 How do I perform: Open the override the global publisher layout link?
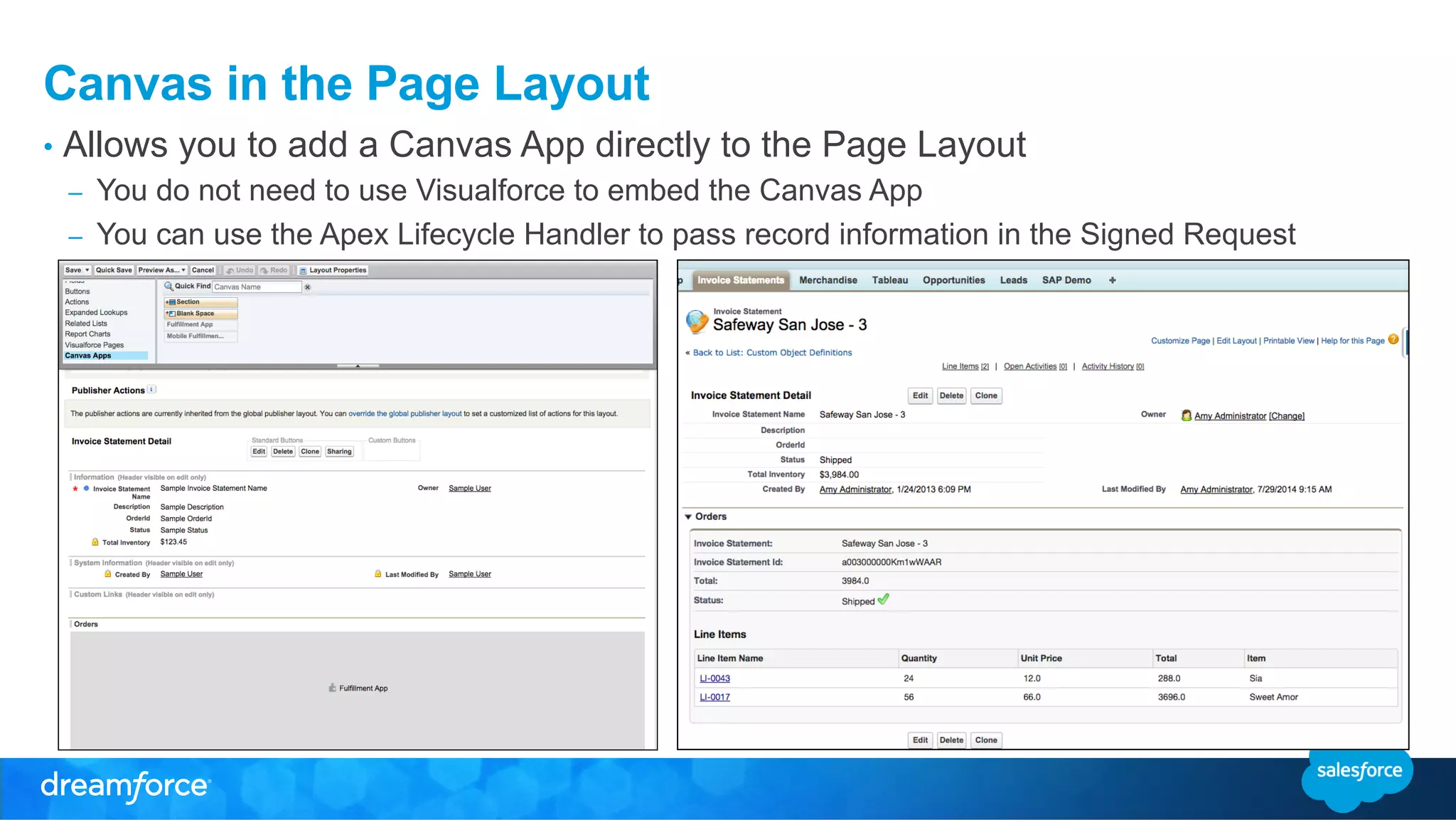point(405,414)
